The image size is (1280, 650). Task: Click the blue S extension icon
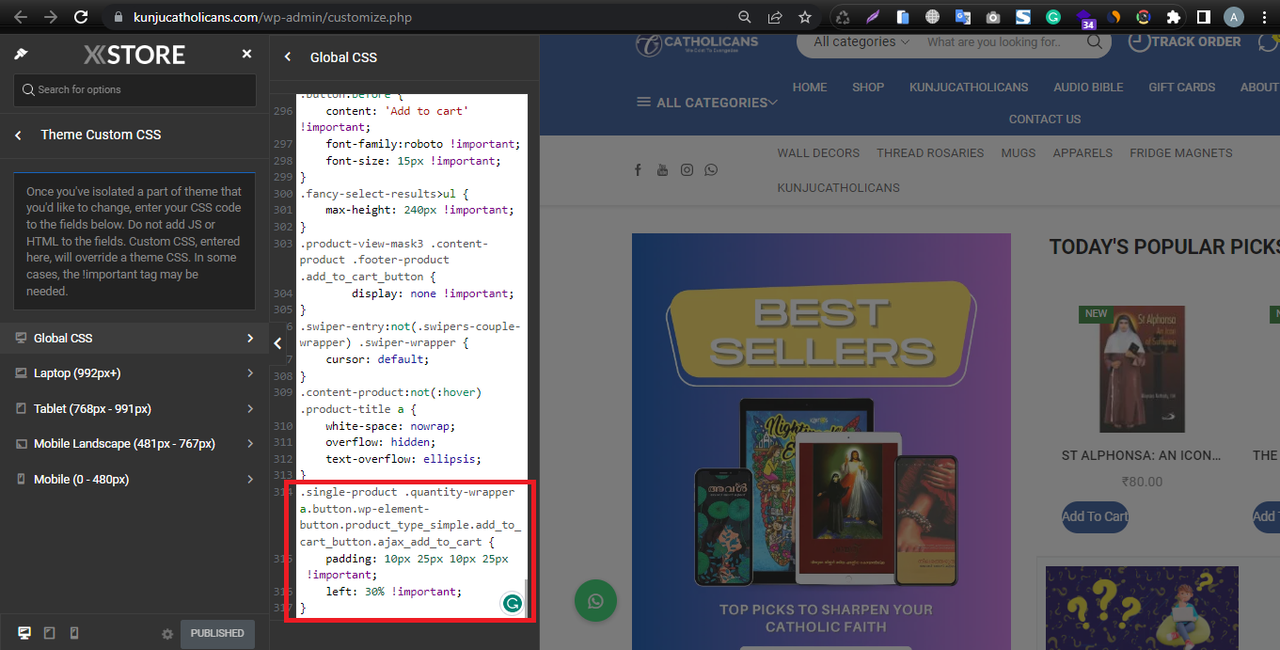[x=1023, y=17]
